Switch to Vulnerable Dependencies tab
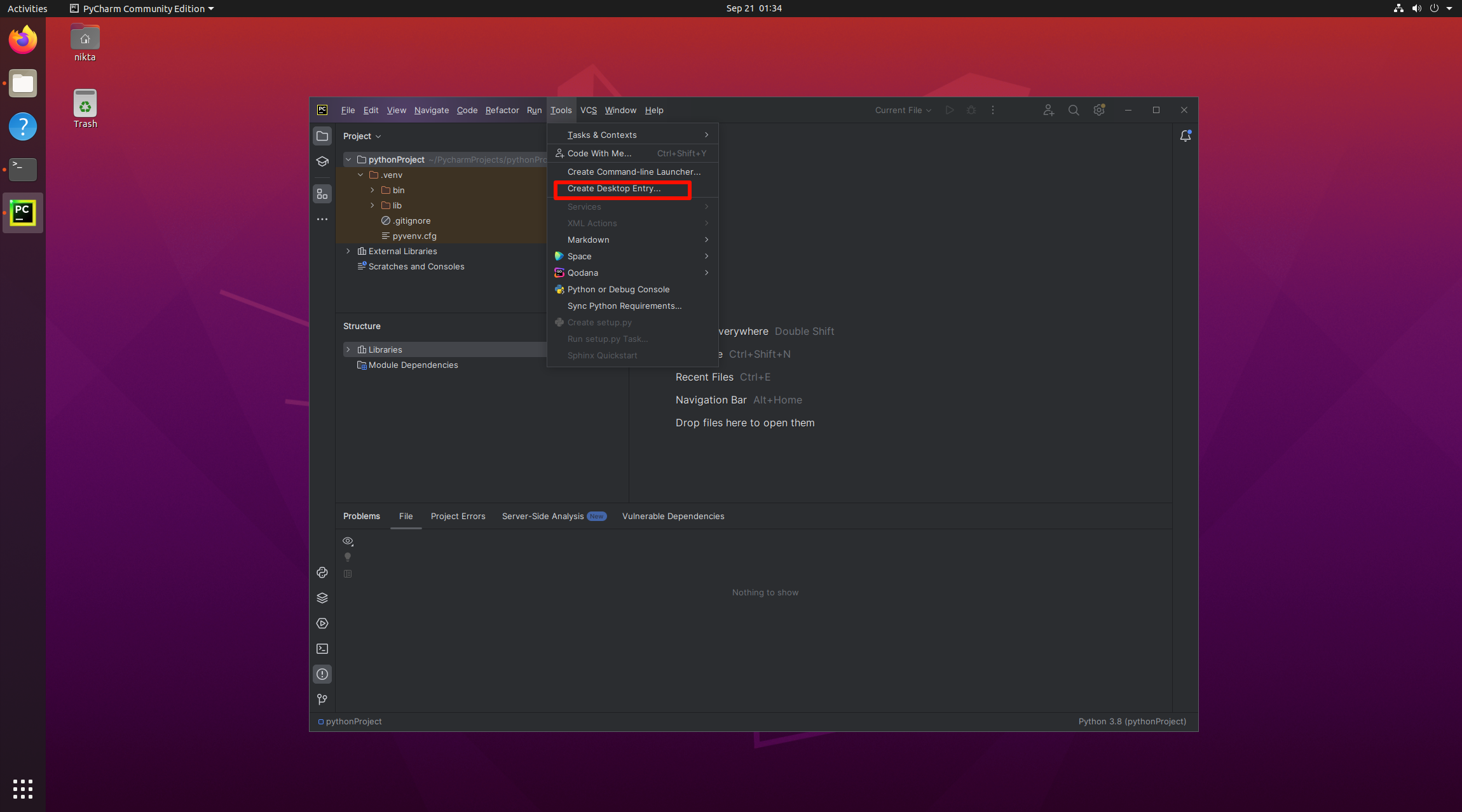 coord(673,516)
